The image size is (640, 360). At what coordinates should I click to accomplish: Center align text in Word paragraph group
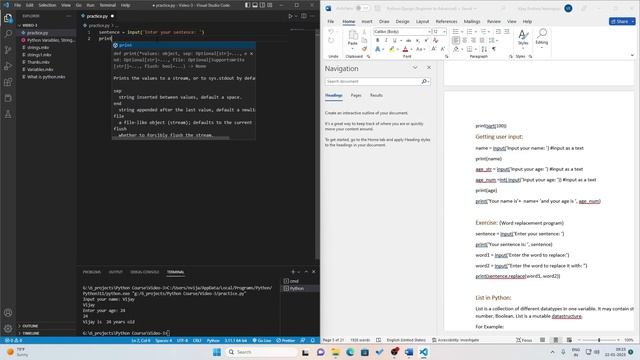point(464,40)
